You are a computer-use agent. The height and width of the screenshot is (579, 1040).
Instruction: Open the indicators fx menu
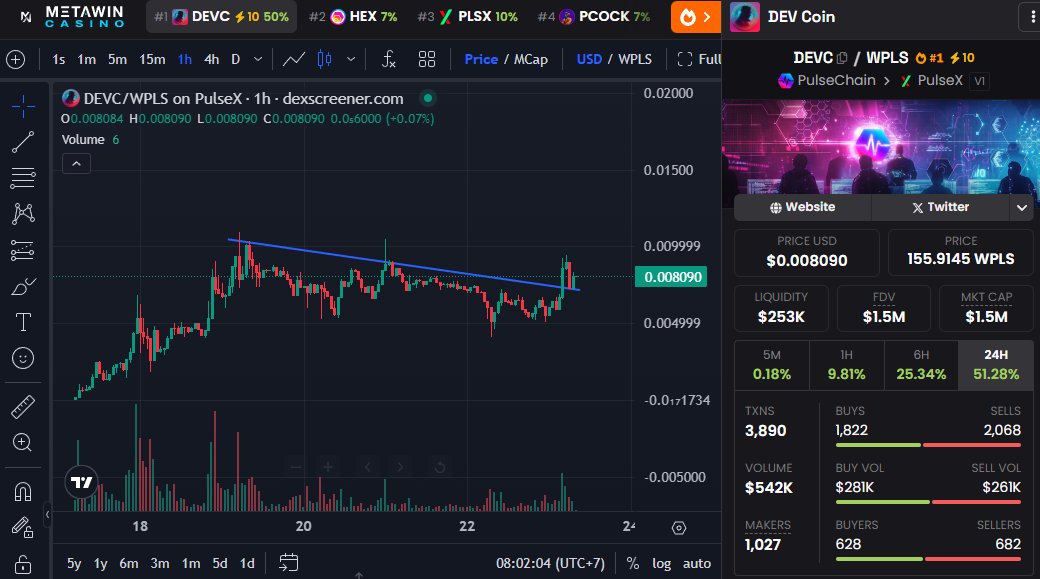click(x=389, y=60)
